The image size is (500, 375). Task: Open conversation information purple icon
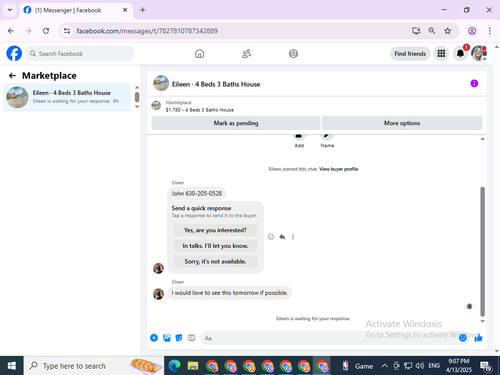coord(474,83)
